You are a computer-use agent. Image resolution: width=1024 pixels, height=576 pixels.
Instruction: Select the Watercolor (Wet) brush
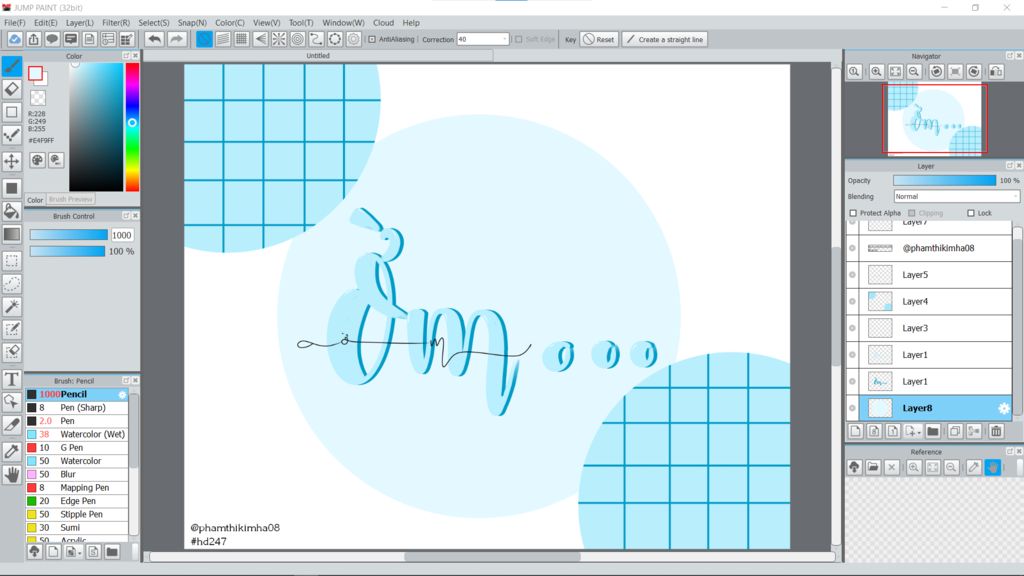[x=77, y=434]
